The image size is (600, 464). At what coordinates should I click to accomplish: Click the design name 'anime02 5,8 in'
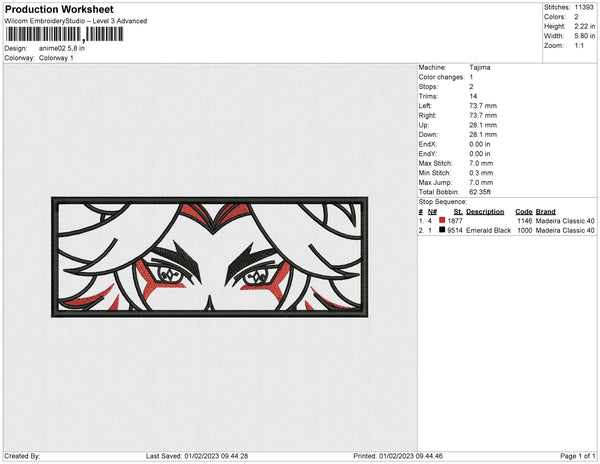tap(62, 48)
